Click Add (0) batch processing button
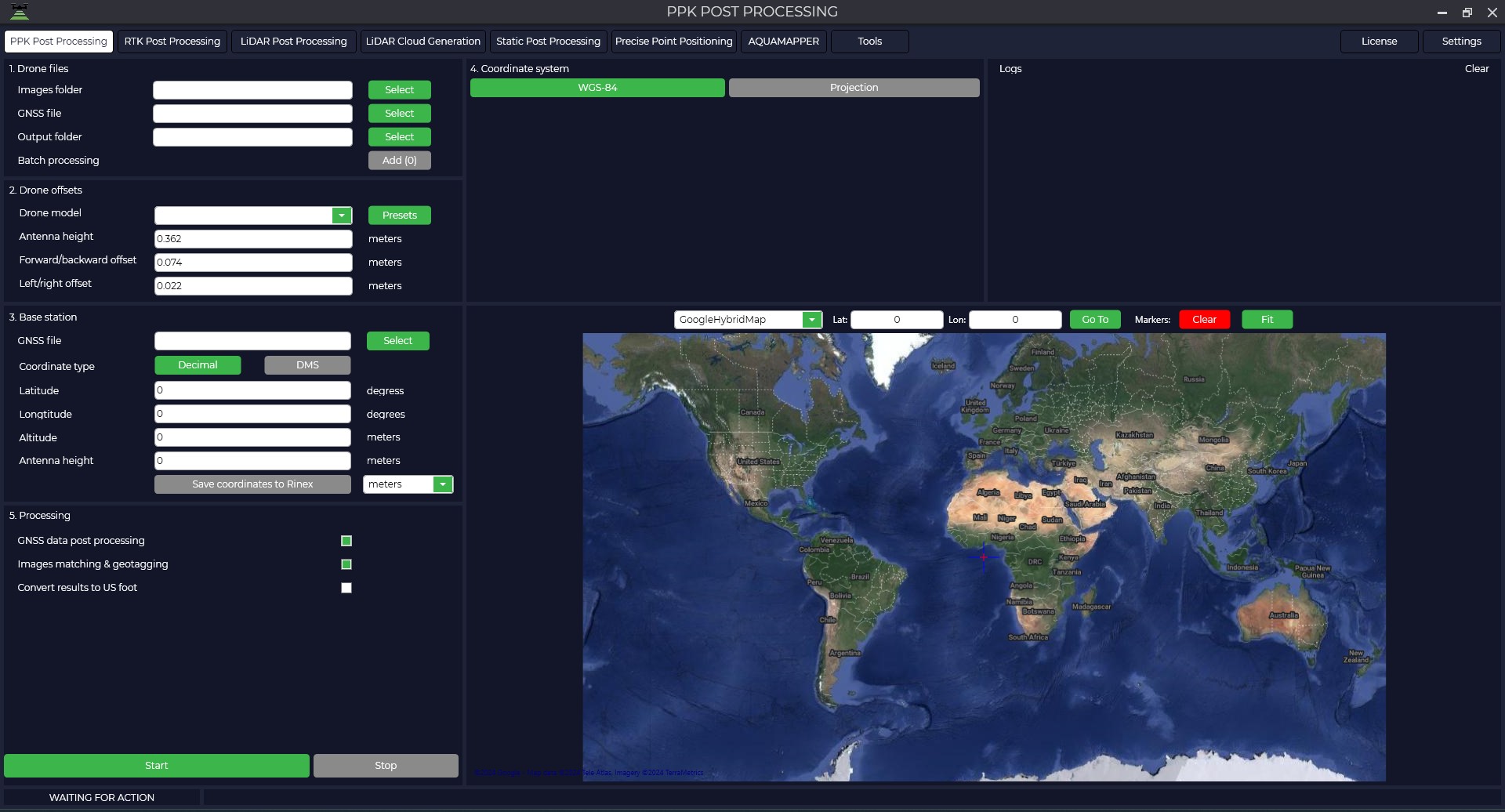Viewport: 1505px width, 812px height. [x=400, y=161]
